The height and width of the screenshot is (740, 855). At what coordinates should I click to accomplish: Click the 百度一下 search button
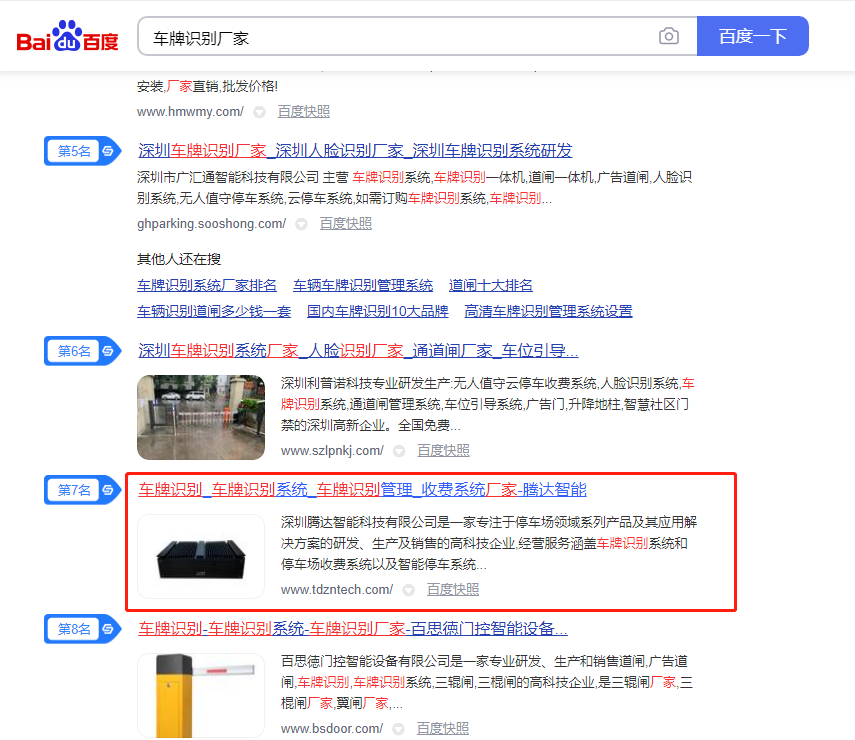(752, 36)
